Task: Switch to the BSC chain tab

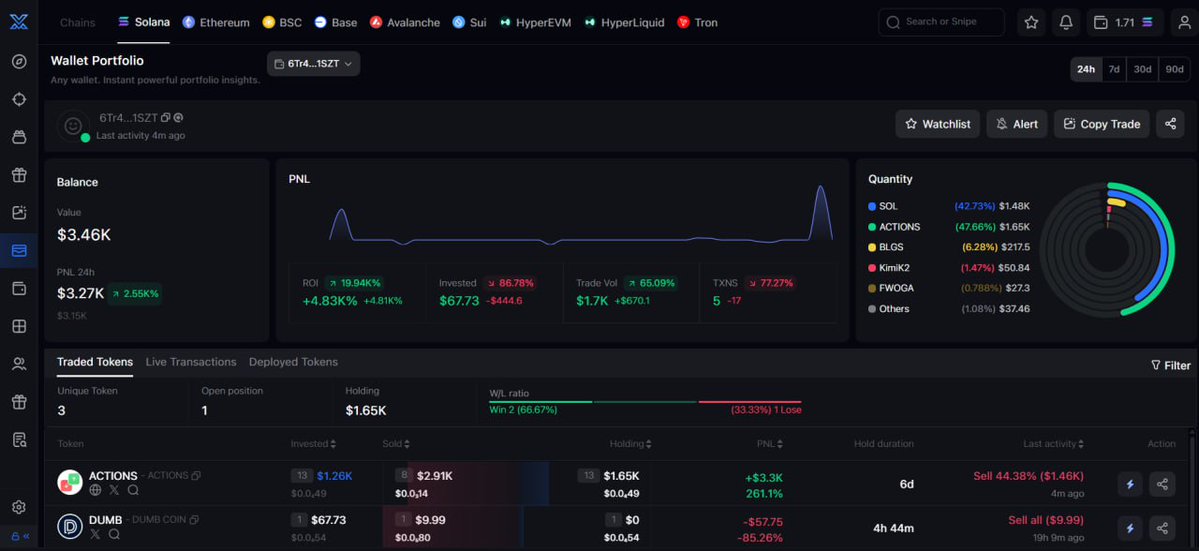Action: pos(282,22)
